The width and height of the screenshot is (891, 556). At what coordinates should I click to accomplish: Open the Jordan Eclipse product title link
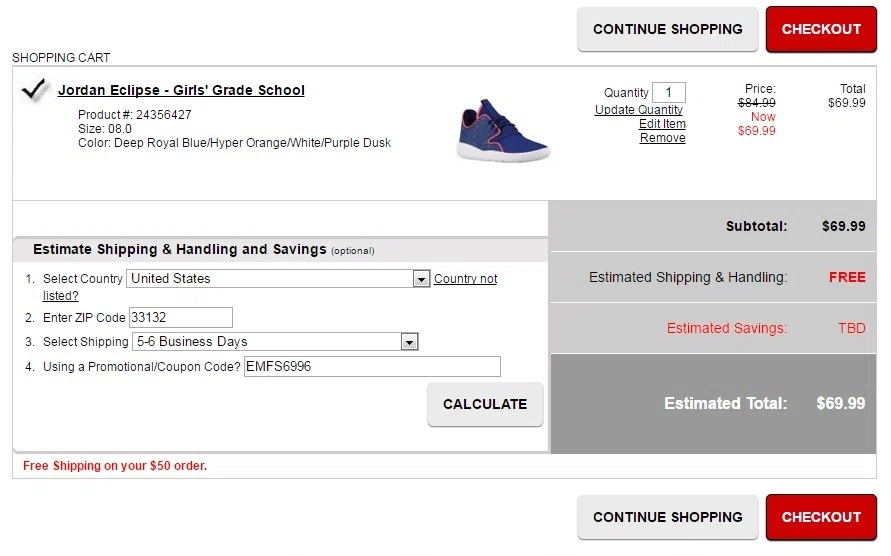click(x=181, y=90)
